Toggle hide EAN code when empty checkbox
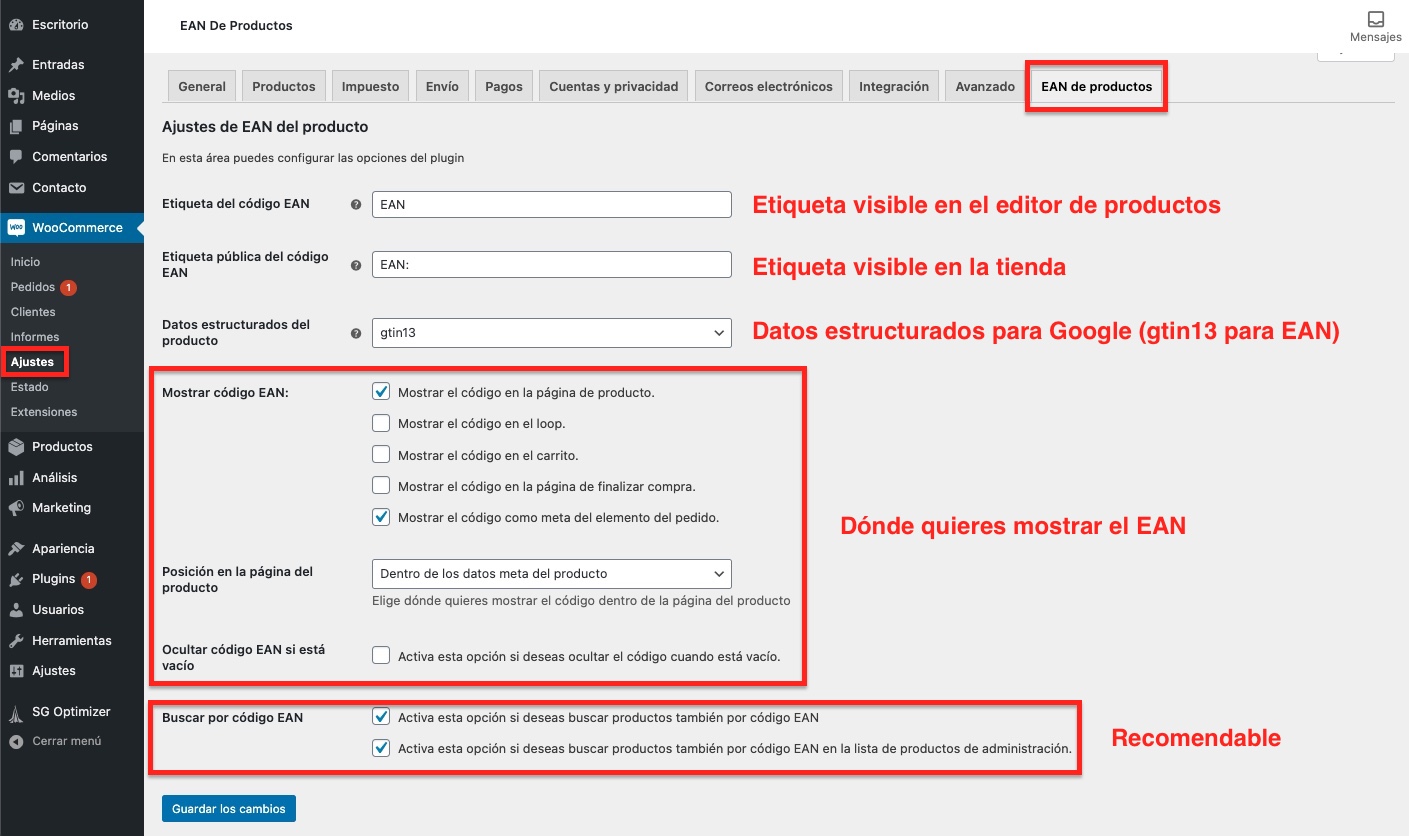1409x836 pixels. [381, 656]
